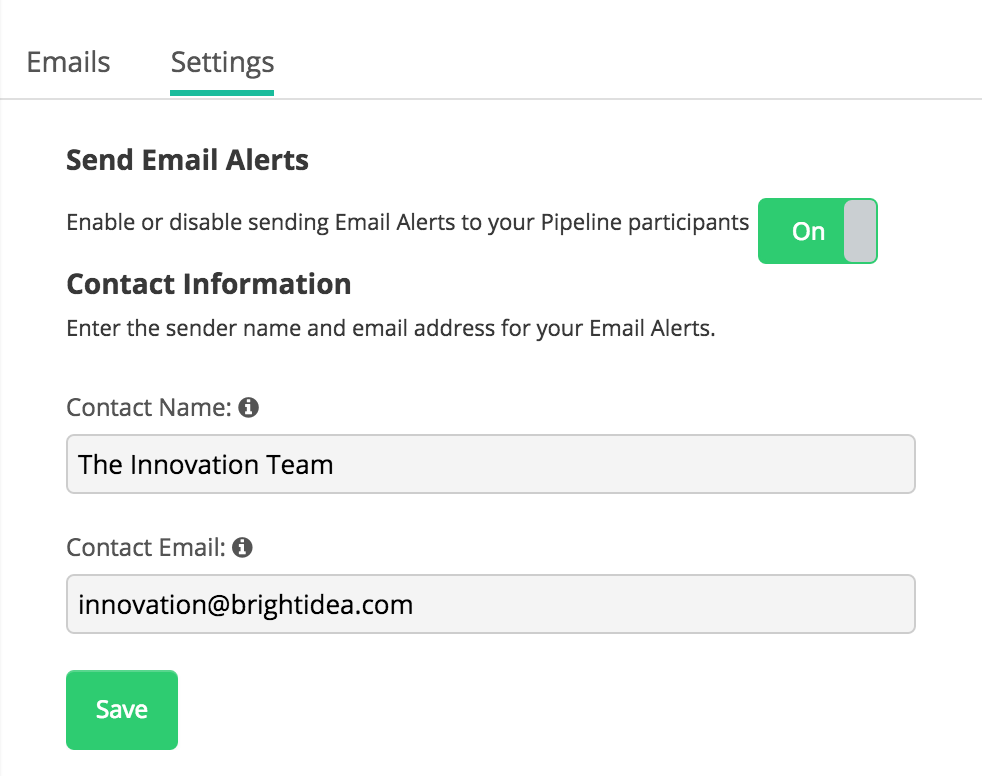
Task: Click the 'Contact Information' heading
Action: coord(209,284)
